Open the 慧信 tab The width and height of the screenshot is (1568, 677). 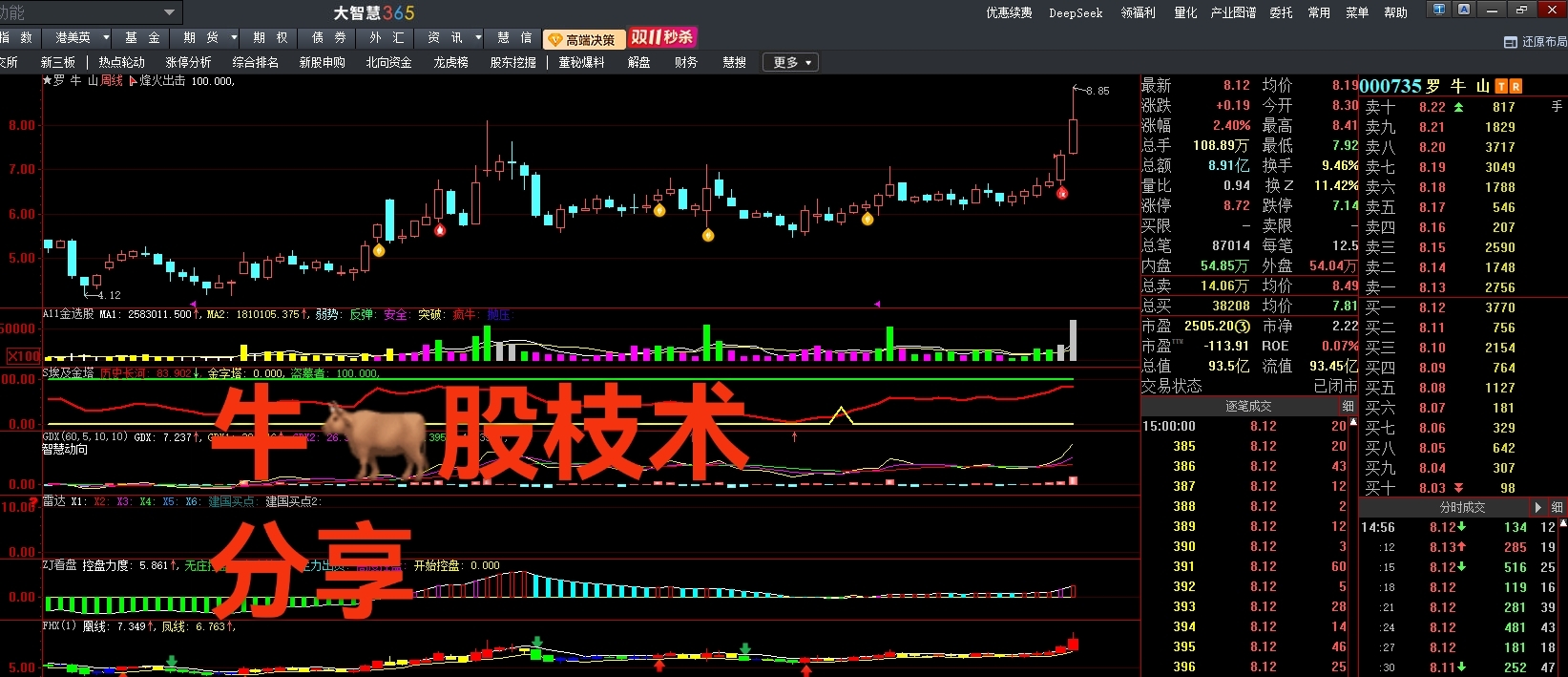coord(514,38)
